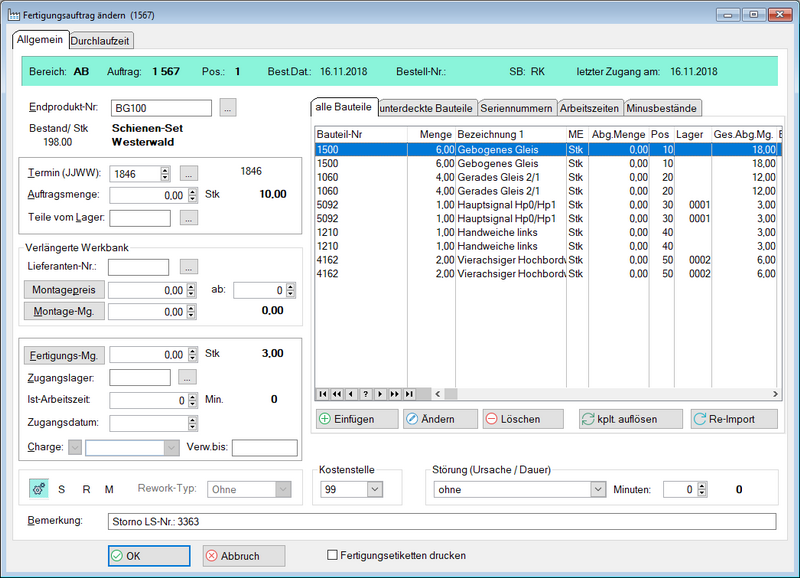Cancel with the Abbruch button
800x578 pixels.
coord(243,555)
